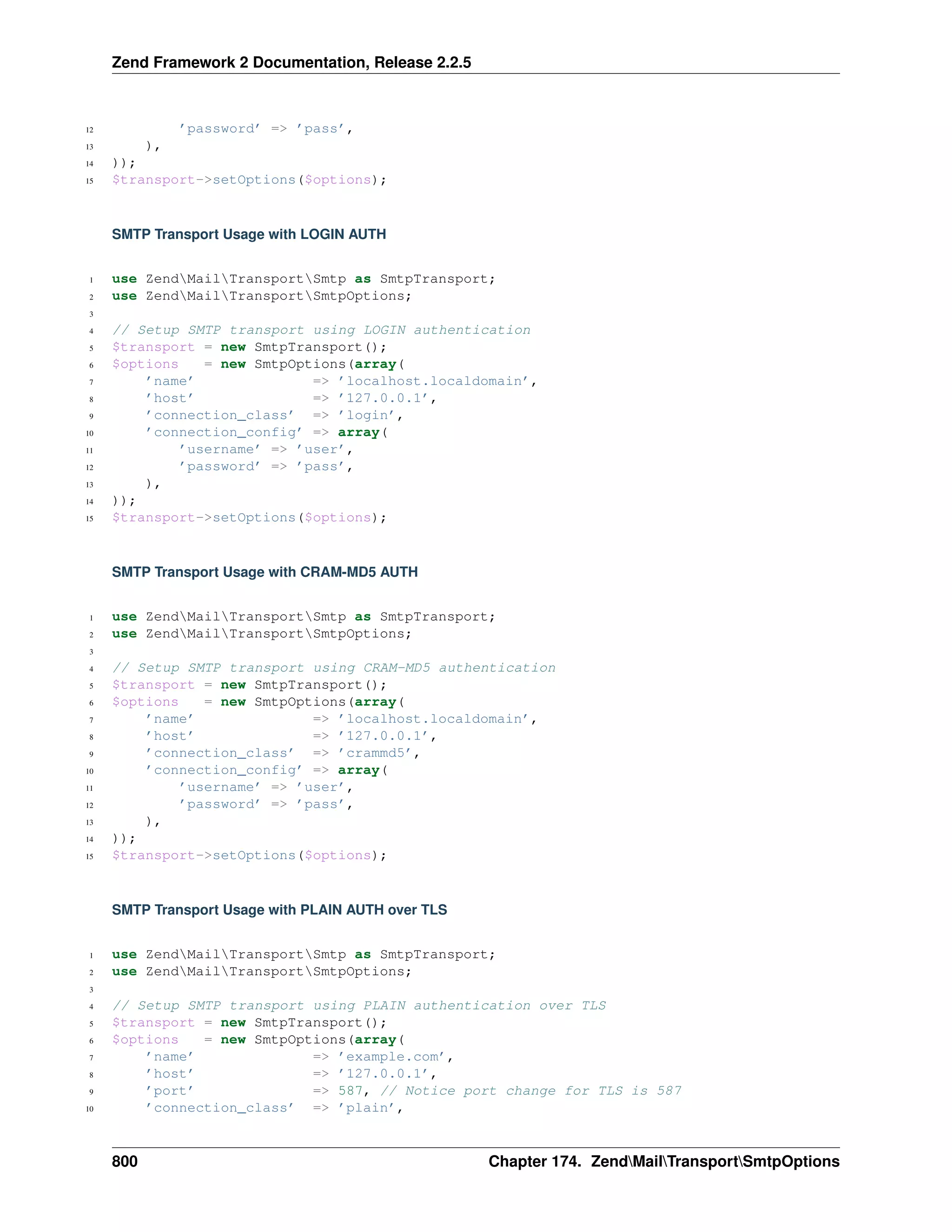Viewport: 952px width, 1232px height.
Task: Click footer text 'Chapter 174. Zend\Mail\Transport\SmtpOptions'
Action: point(664,1161)
